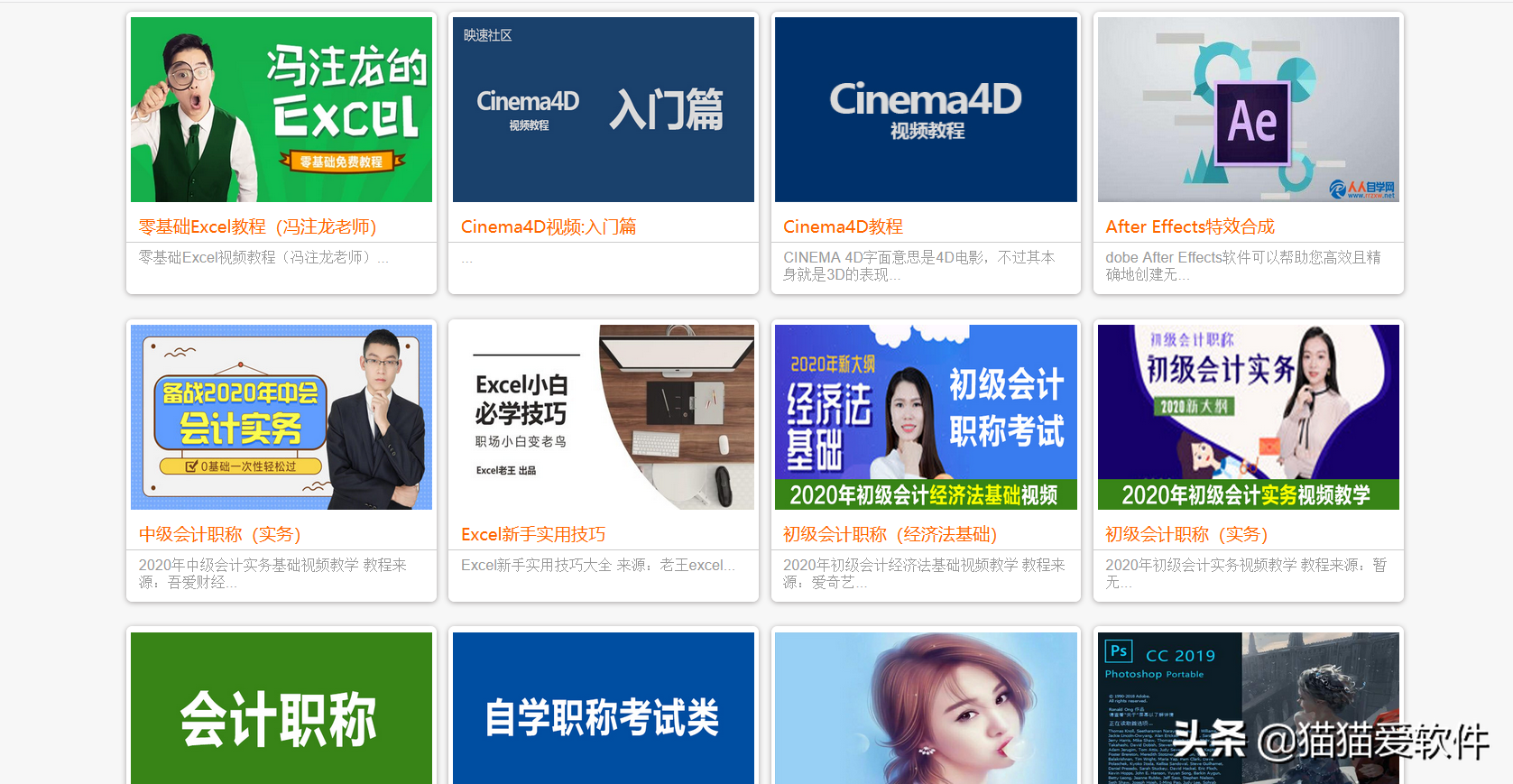Screen dimensions: 1513x784
Task: Click the 2020年初级会计经济法基础视频 thumbnail
Action: (x=926, y=417)
